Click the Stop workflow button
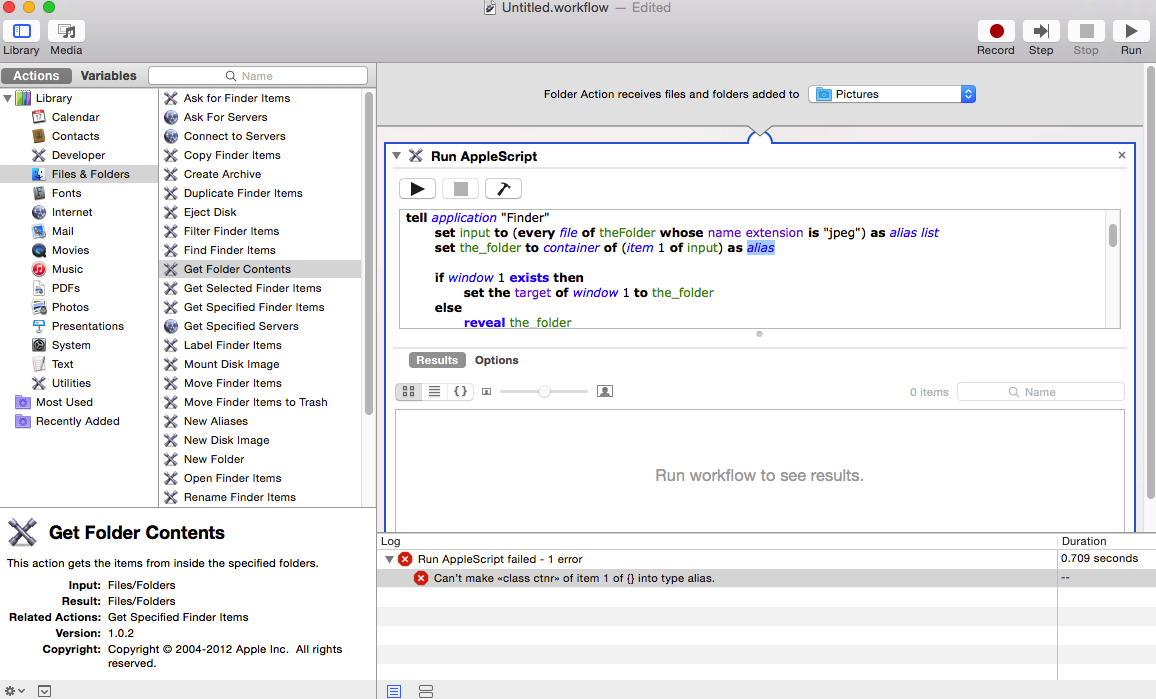The image size is (1156, 699). [1086, 31]
